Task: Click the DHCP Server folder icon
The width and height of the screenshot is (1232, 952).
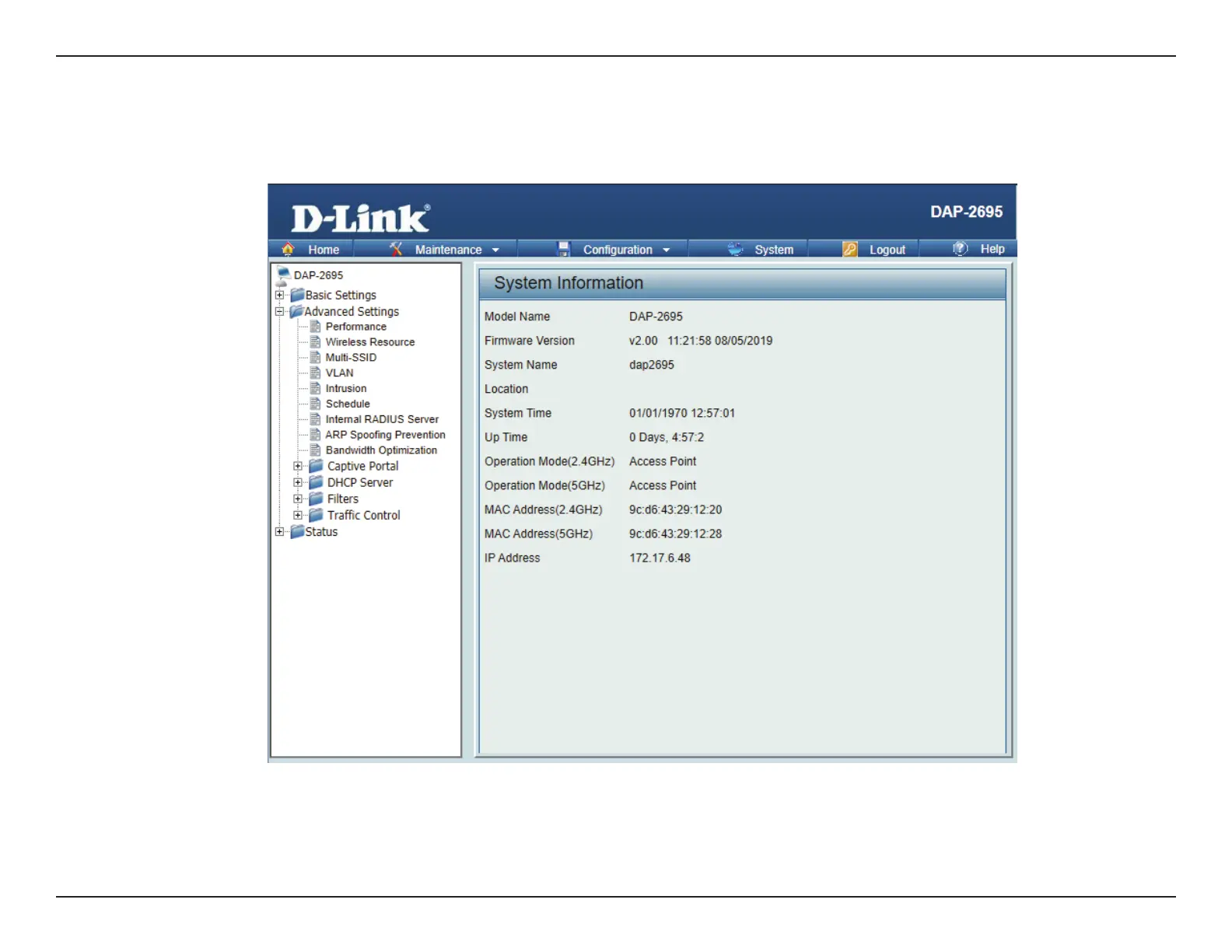Action: [316, 482]
